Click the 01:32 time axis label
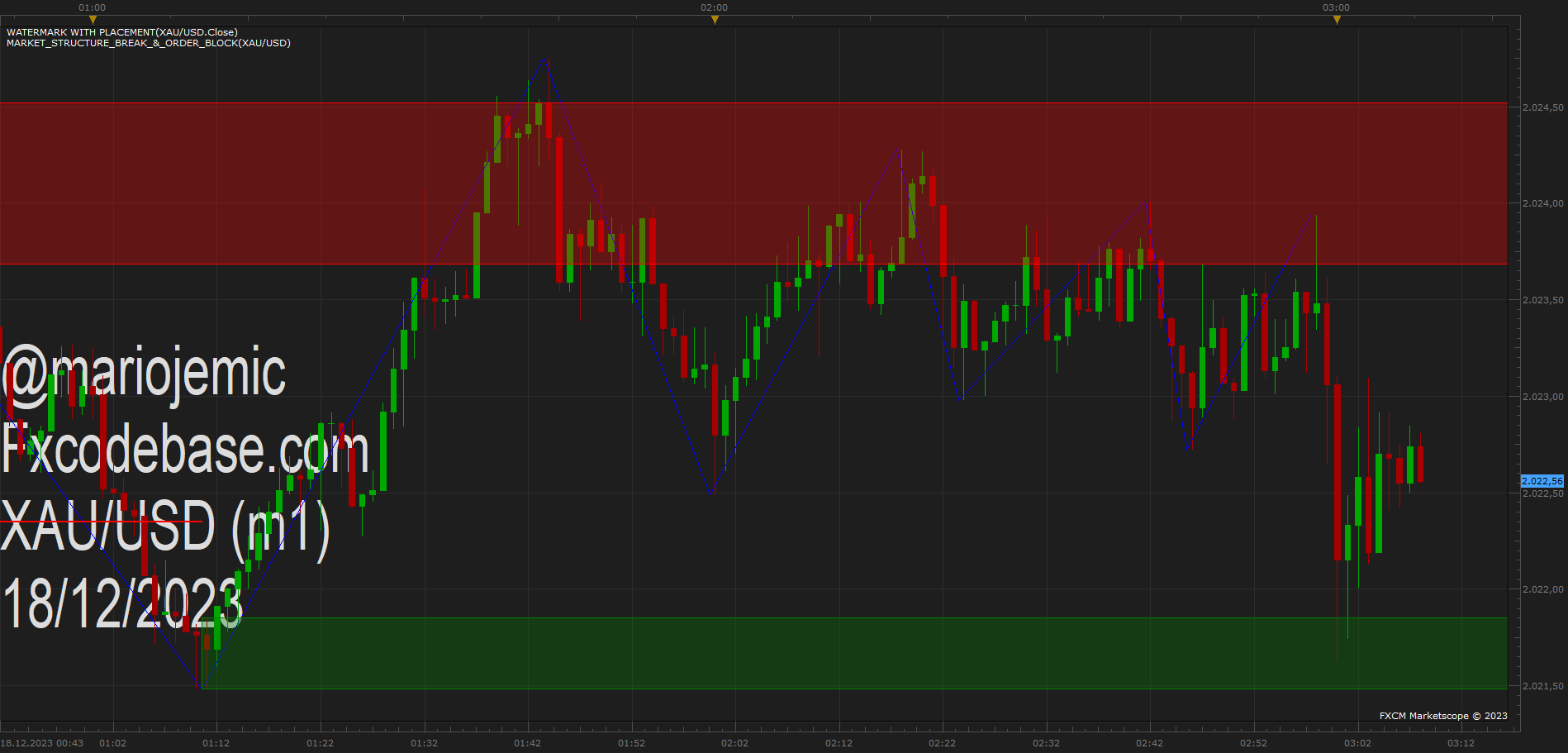Image resolution: width=1568 pixels, height=753 pixels. [425, 743]
